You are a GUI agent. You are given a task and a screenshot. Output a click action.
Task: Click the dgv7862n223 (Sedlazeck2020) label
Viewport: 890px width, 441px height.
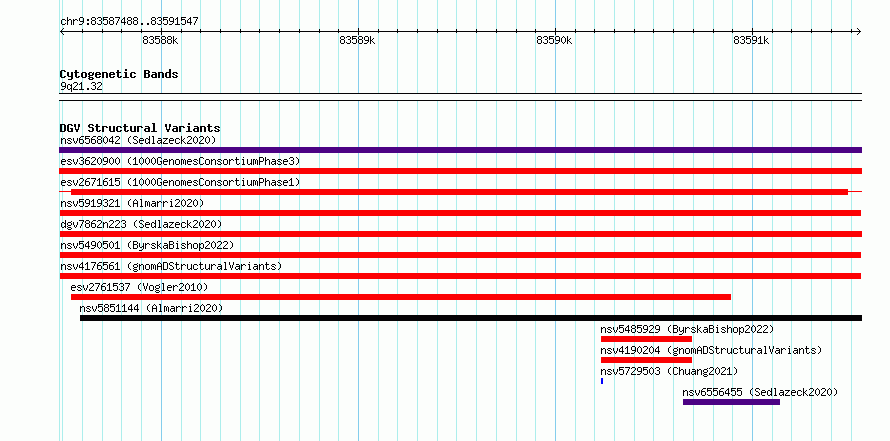tap(141, 224)
